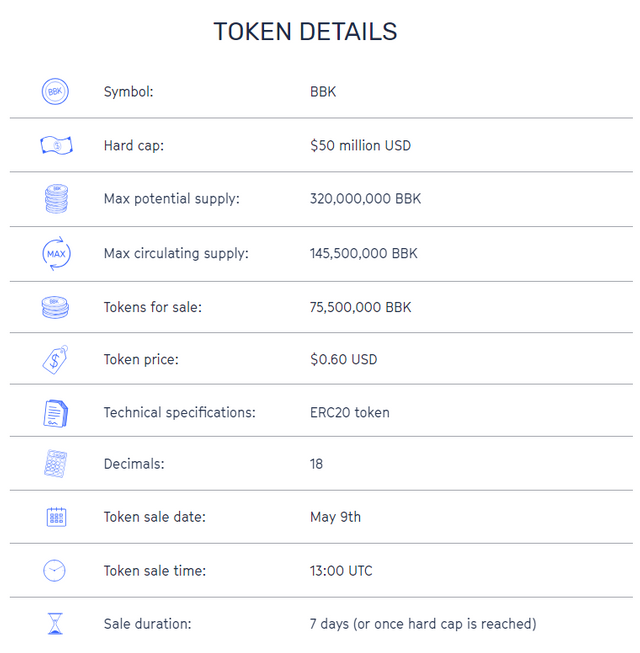Viewport: 640px width, 653px height.
Task: Click the 320,000,000 BBK supply value
Action: 365,199
